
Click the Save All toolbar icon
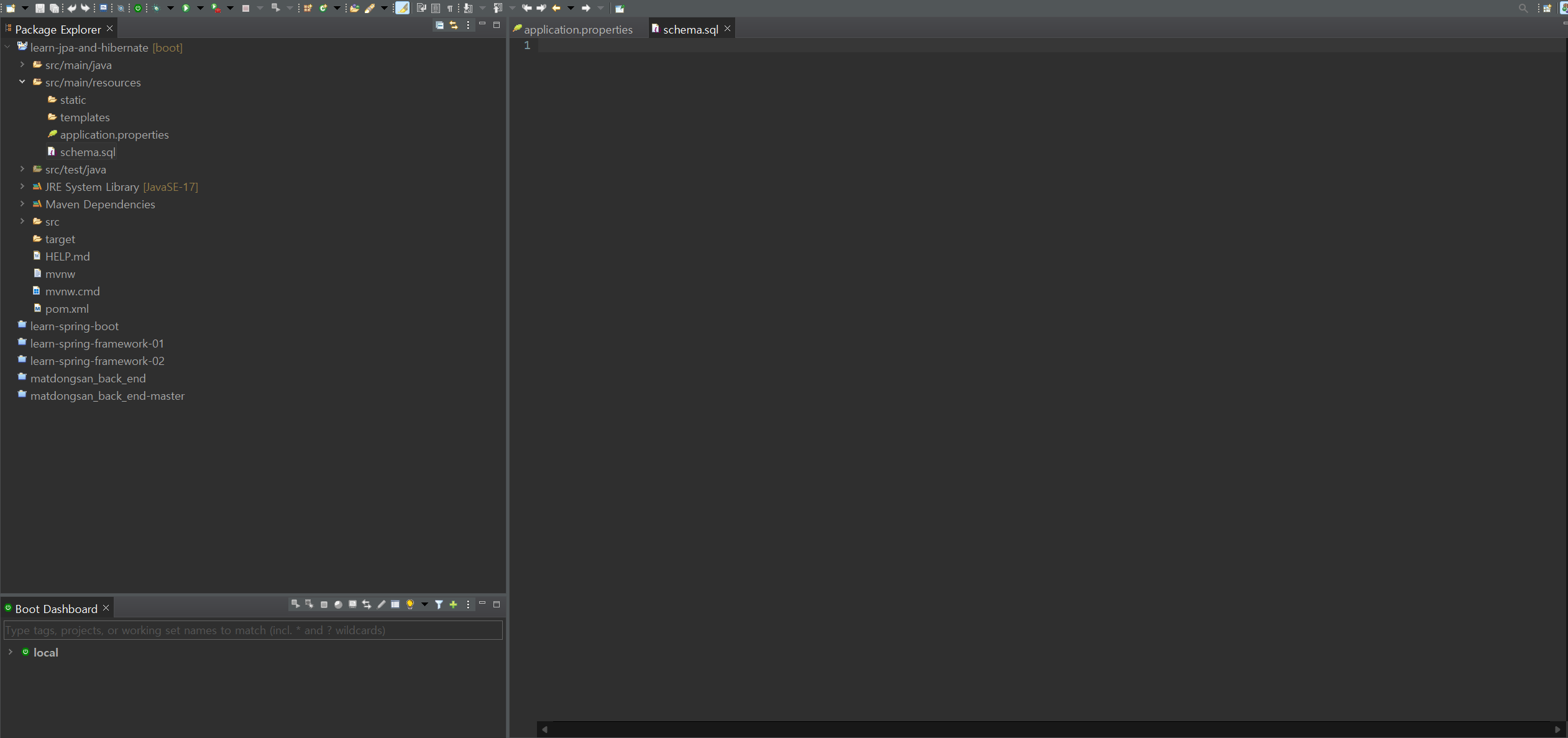click(55, 8)
